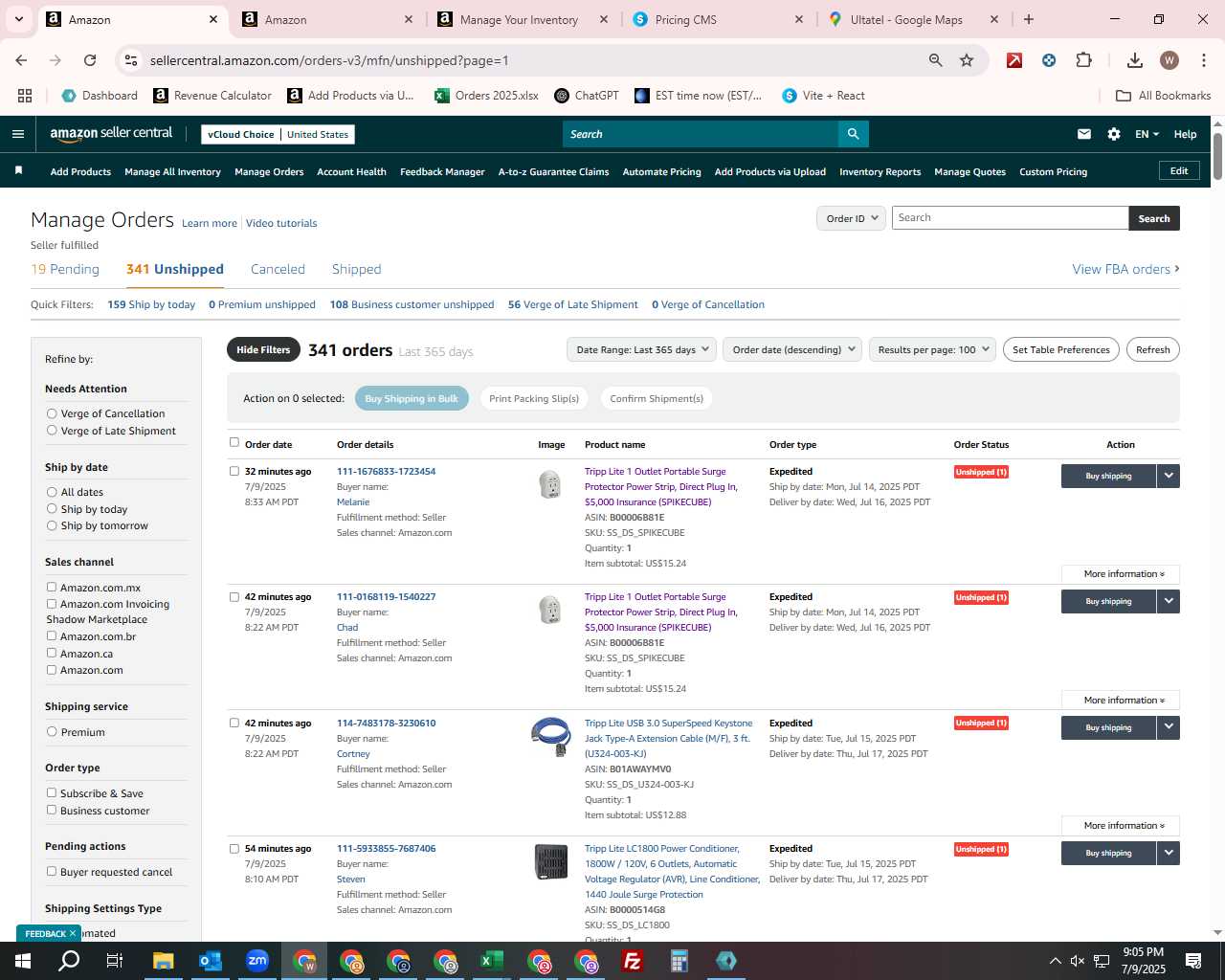1225x980 pixels.
Task: Click Set Table Preferences button
Action: pyautogui.click(x=1060, y=349)
